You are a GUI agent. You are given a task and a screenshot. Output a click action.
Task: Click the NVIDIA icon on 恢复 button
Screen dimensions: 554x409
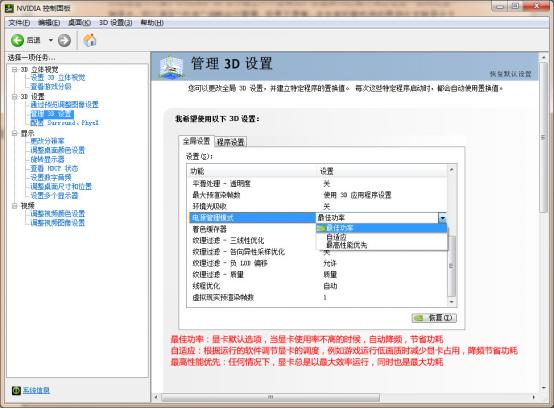point(420,318)
